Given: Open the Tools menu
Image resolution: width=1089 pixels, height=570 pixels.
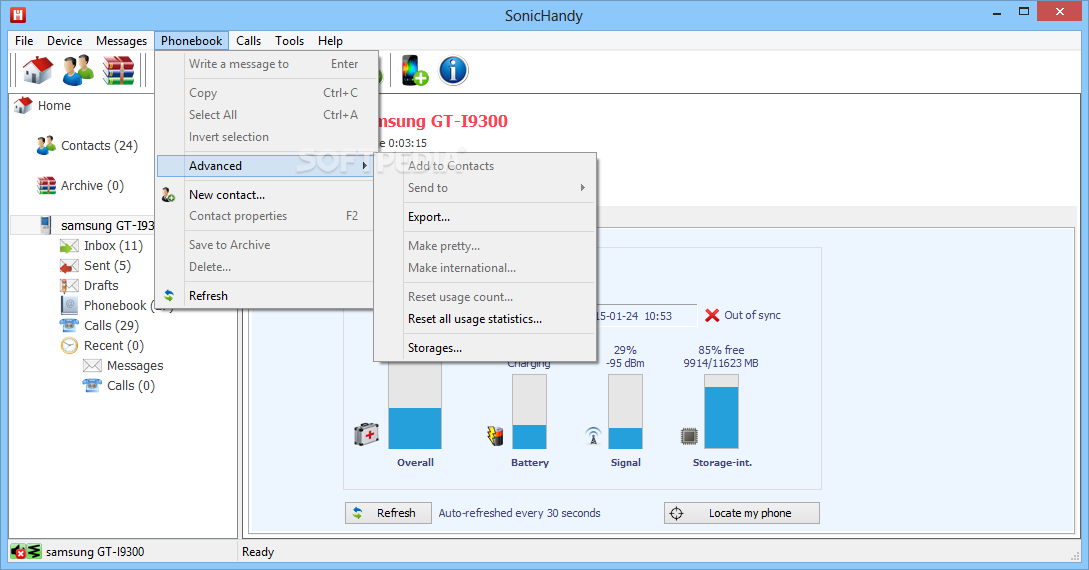Looking at the screenshot, I should point(290,41).
